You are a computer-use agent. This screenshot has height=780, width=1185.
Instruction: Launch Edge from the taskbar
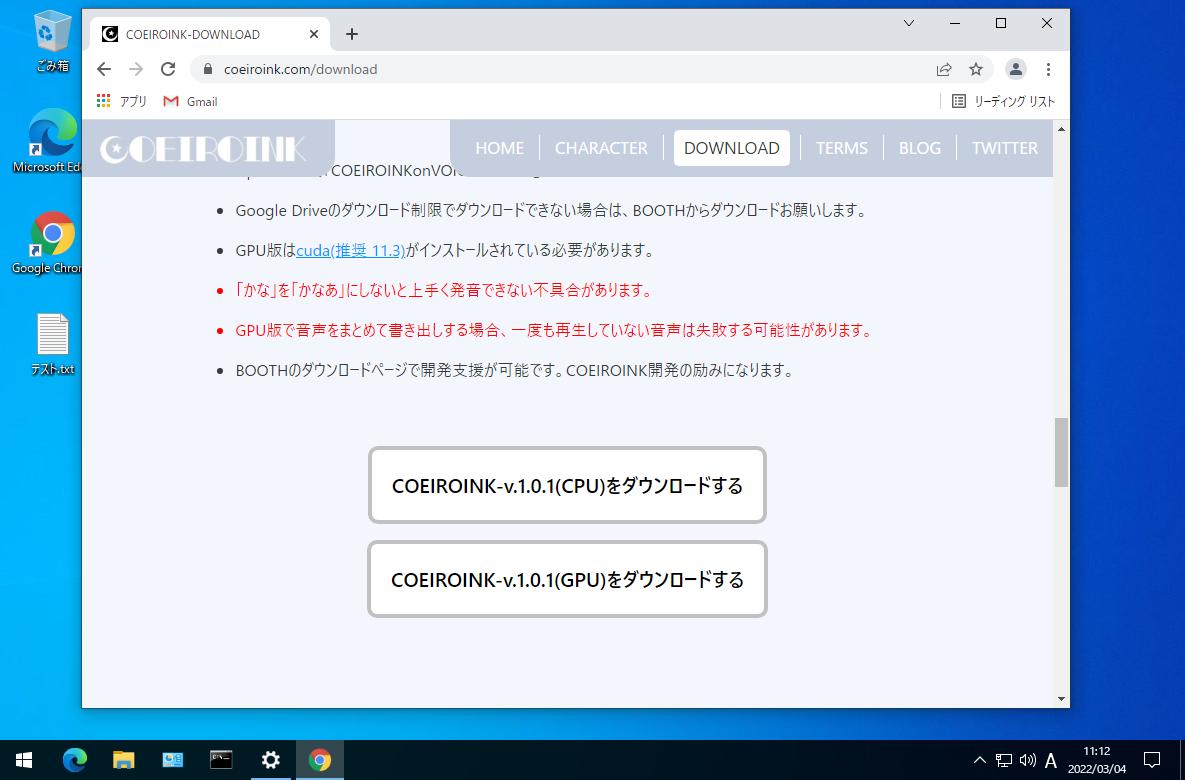(75, 760)
